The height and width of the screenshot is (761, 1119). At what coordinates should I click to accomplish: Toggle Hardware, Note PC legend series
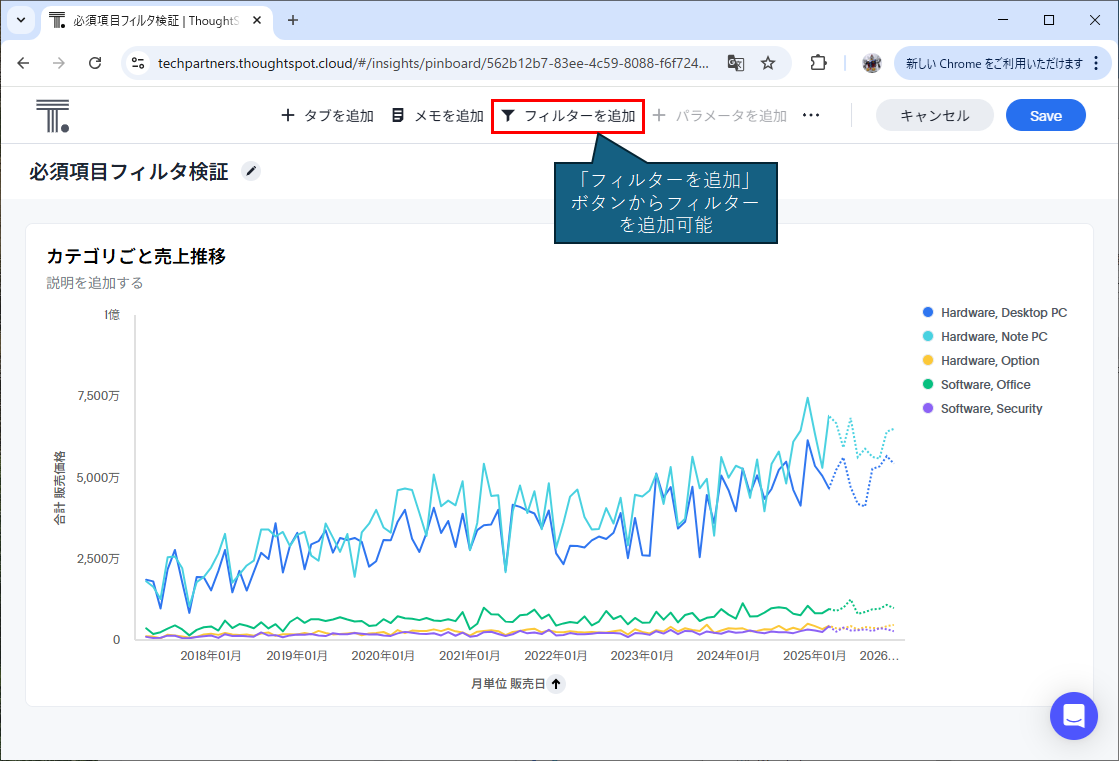tap(993, 337)
